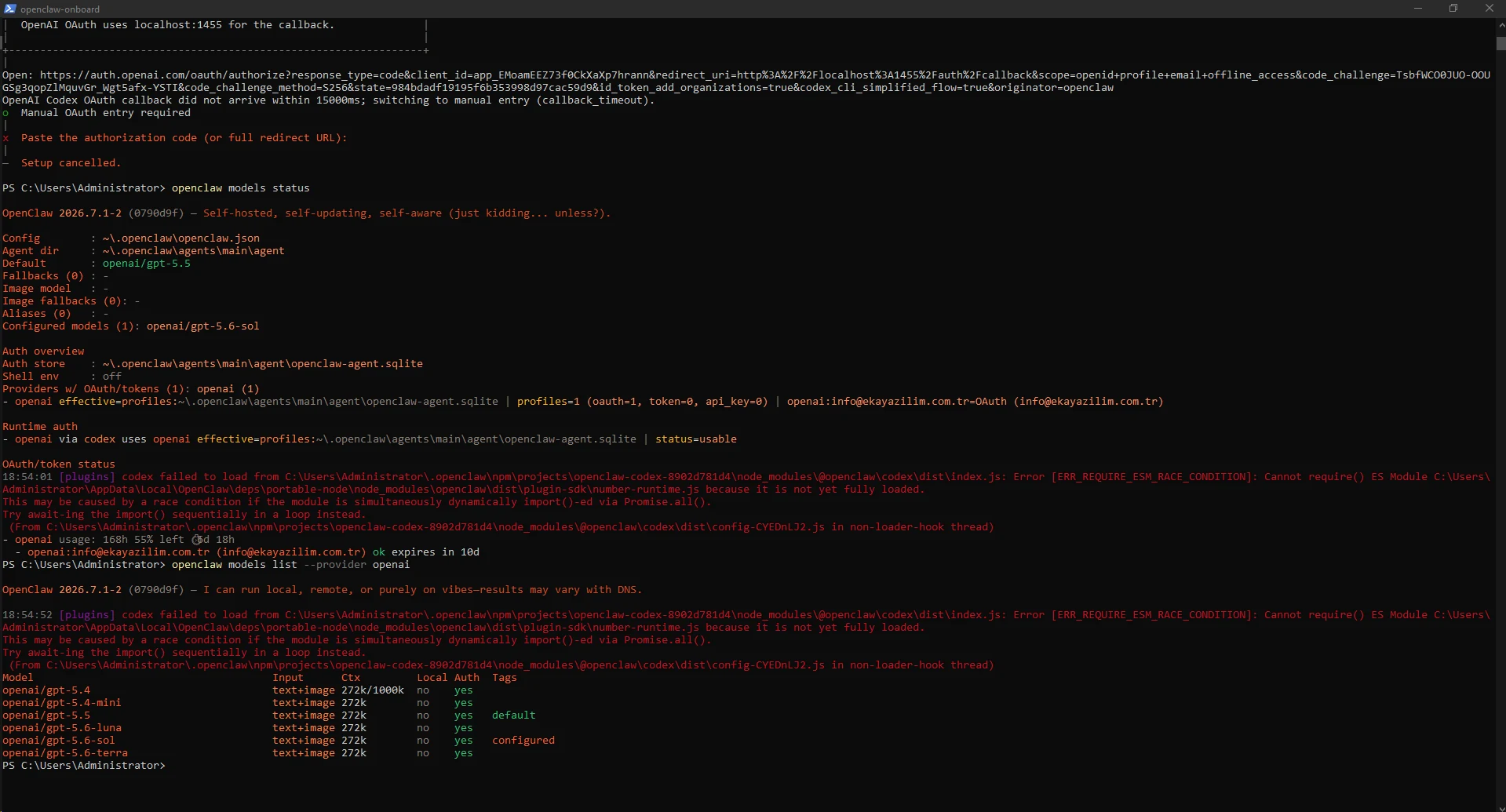Click the 18:54:01 plugins error timestamp
Viewport: 1506px width, 812px height.
[x=27, y=477]
